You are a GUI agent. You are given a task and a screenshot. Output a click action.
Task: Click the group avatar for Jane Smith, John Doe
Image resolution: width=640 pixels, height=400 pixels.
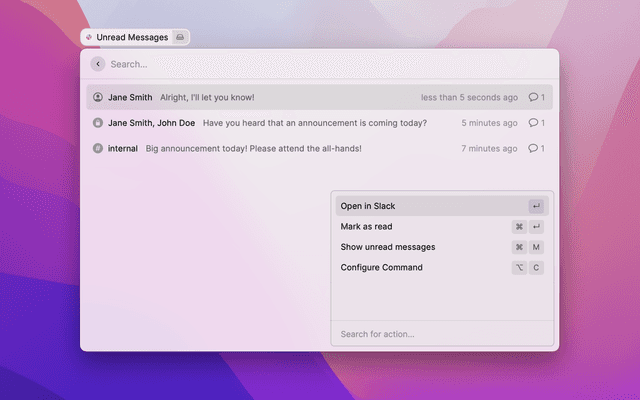(x=98, y=123)
